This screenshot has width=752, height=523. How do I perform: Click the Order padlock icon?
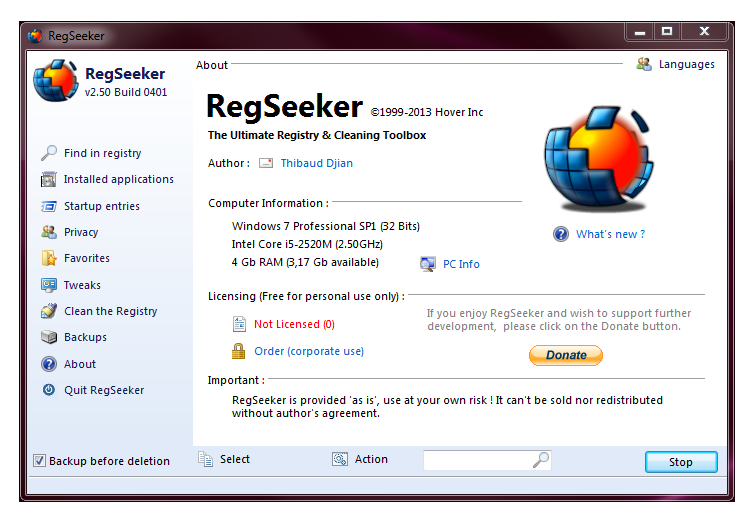[x=238, y=351]
